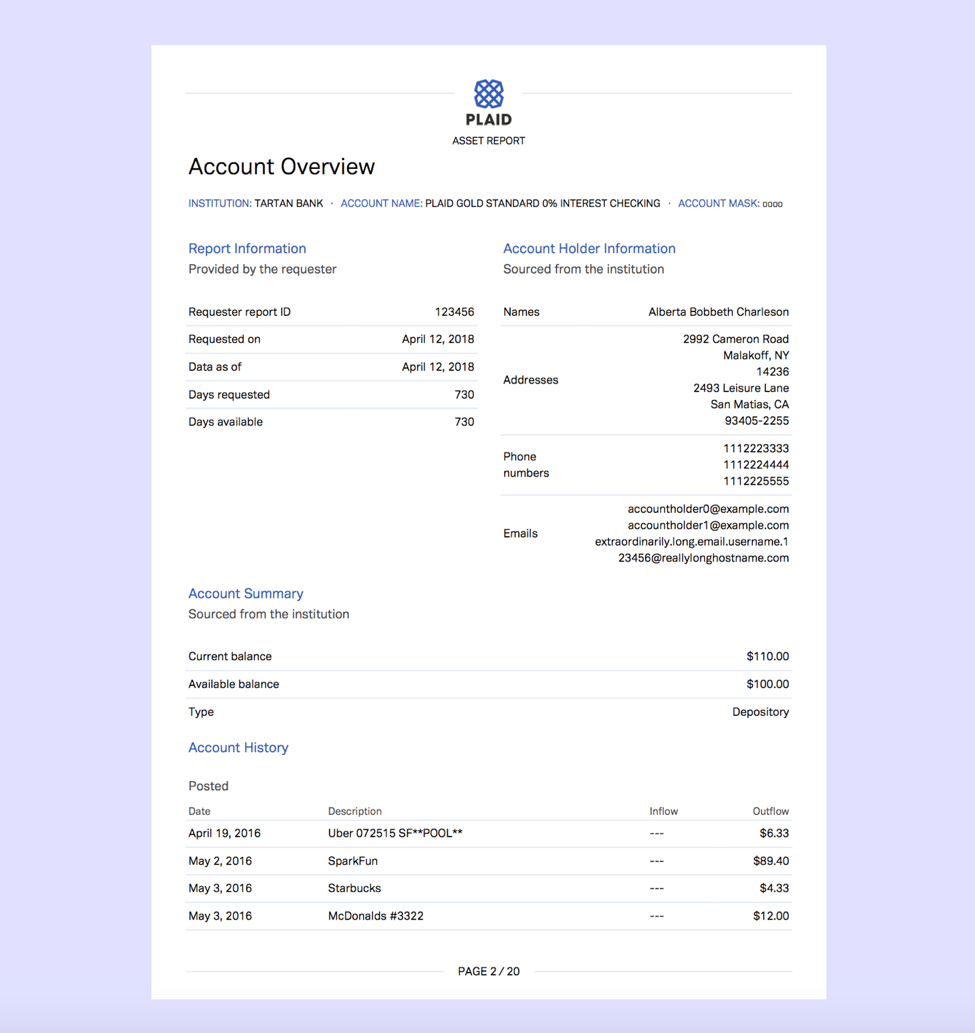
Task: Select the Account Holder Information heading
Action: click(x=589, y=249)
